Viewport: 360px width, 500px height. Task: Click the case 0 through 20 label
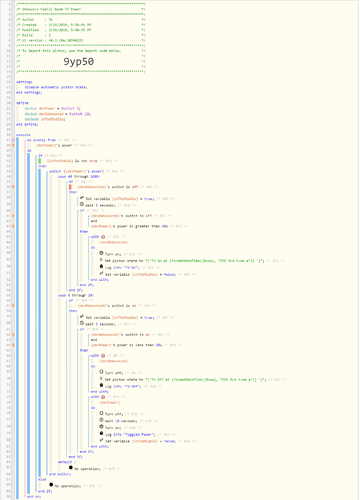coord(76,295)
